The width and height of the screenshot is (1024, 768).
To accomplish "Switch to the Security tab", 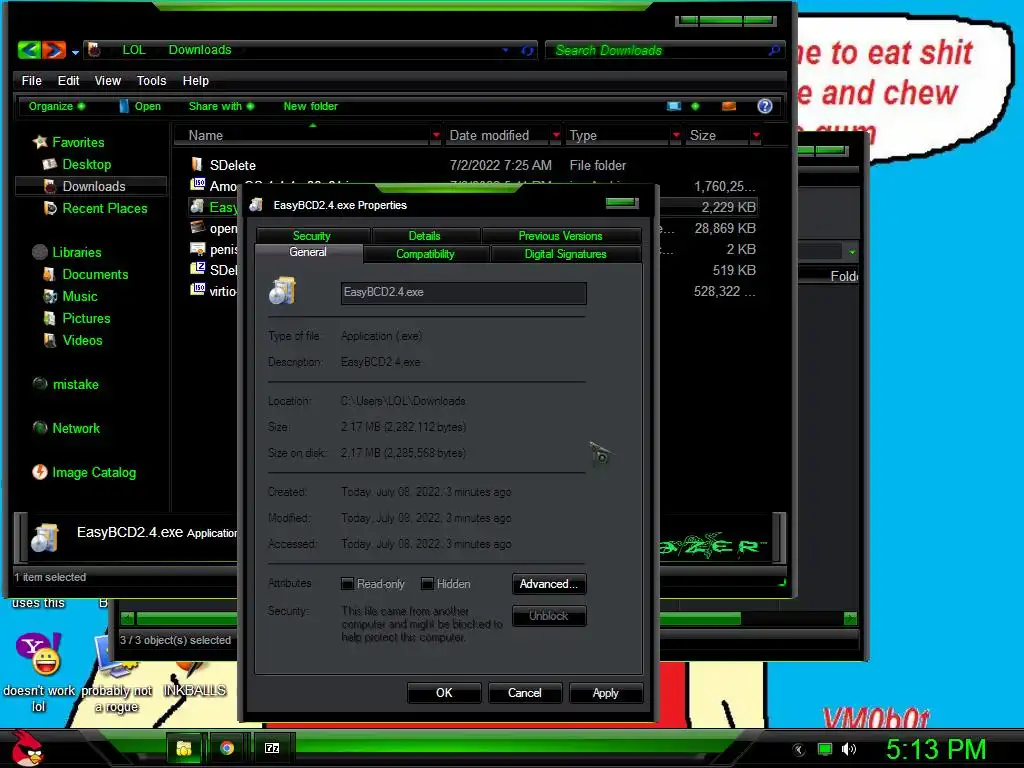I will click(x=312, y=235).
